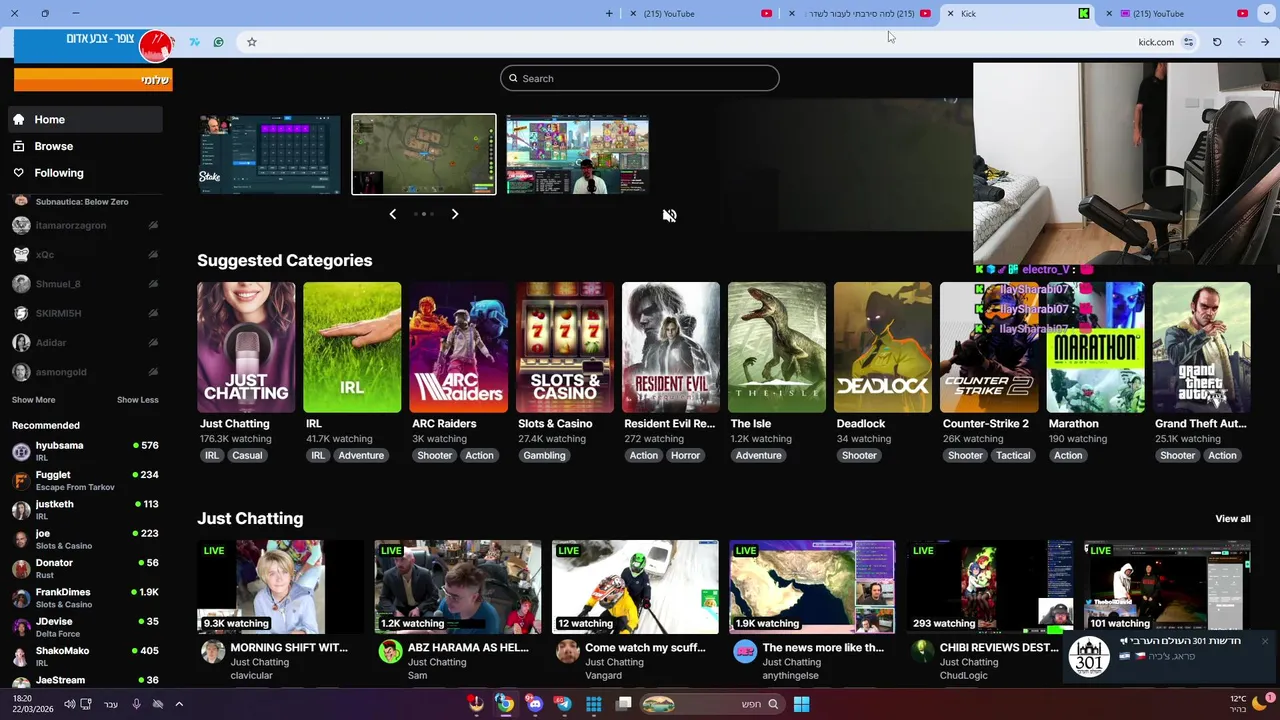Select the Stake casino featured thumbnail
The height and width of the screenshot is (720, 1280).
(270, 154)
